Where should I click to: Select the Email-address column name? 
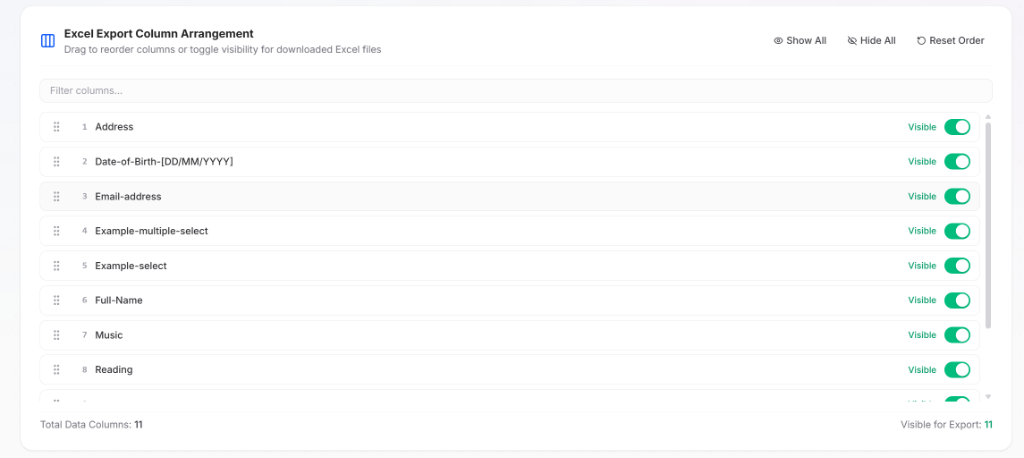point(128,196)
